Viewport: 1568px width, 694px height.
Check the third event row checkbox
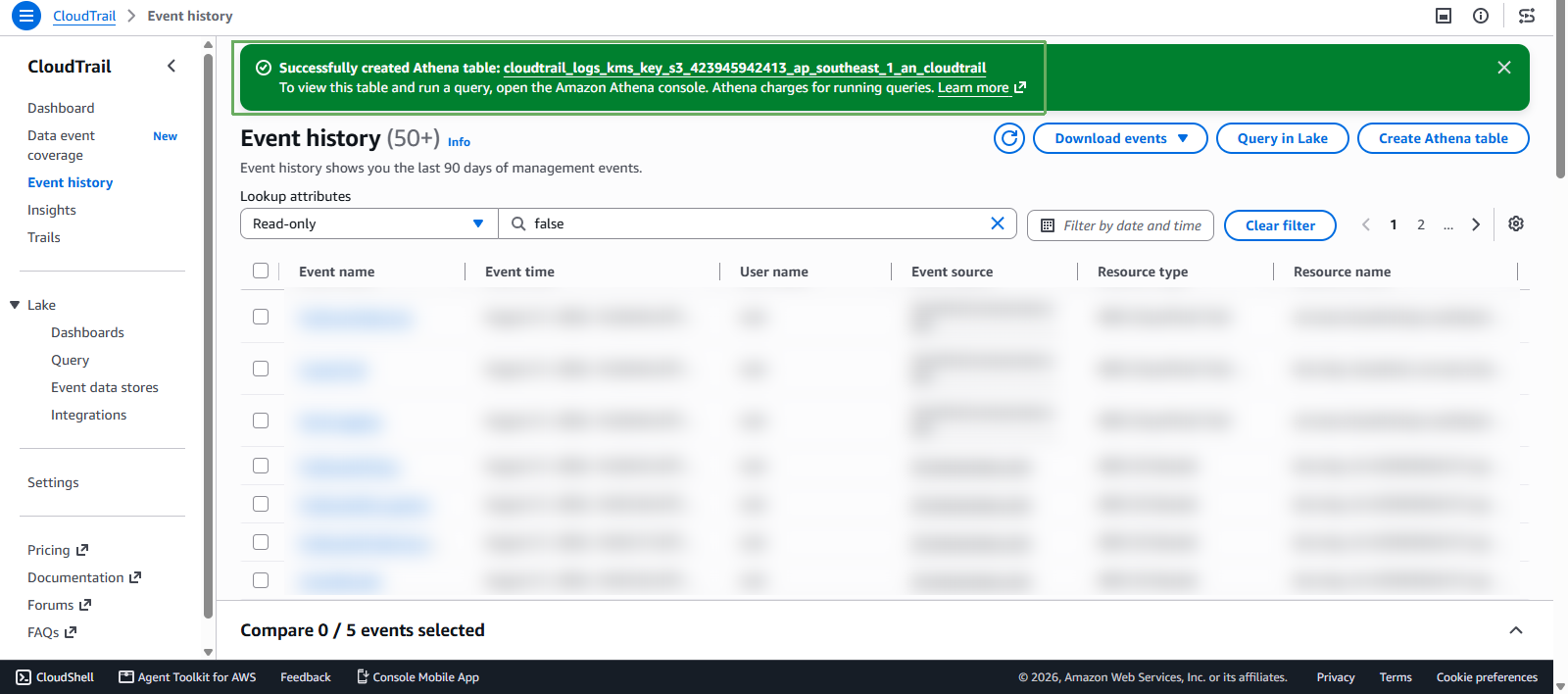click(261, 421)
